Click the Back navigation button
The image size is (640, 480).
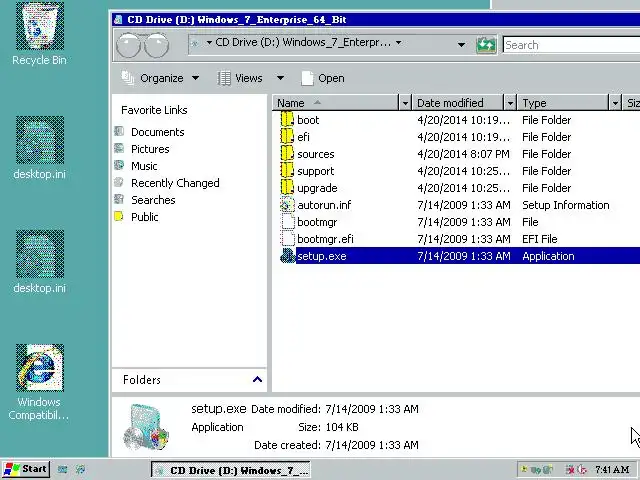click(129, 44)
